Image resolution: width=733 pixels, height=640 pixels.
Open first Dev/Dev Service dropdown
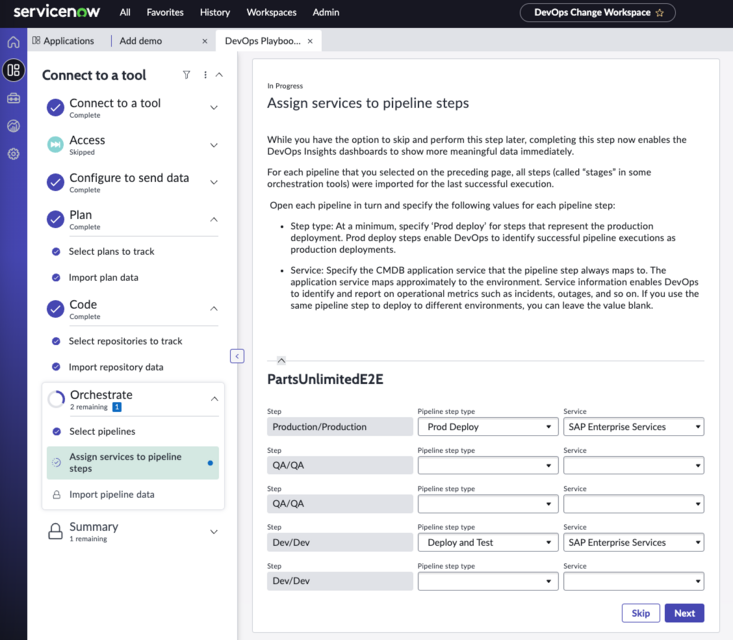(x=633, y=543)
